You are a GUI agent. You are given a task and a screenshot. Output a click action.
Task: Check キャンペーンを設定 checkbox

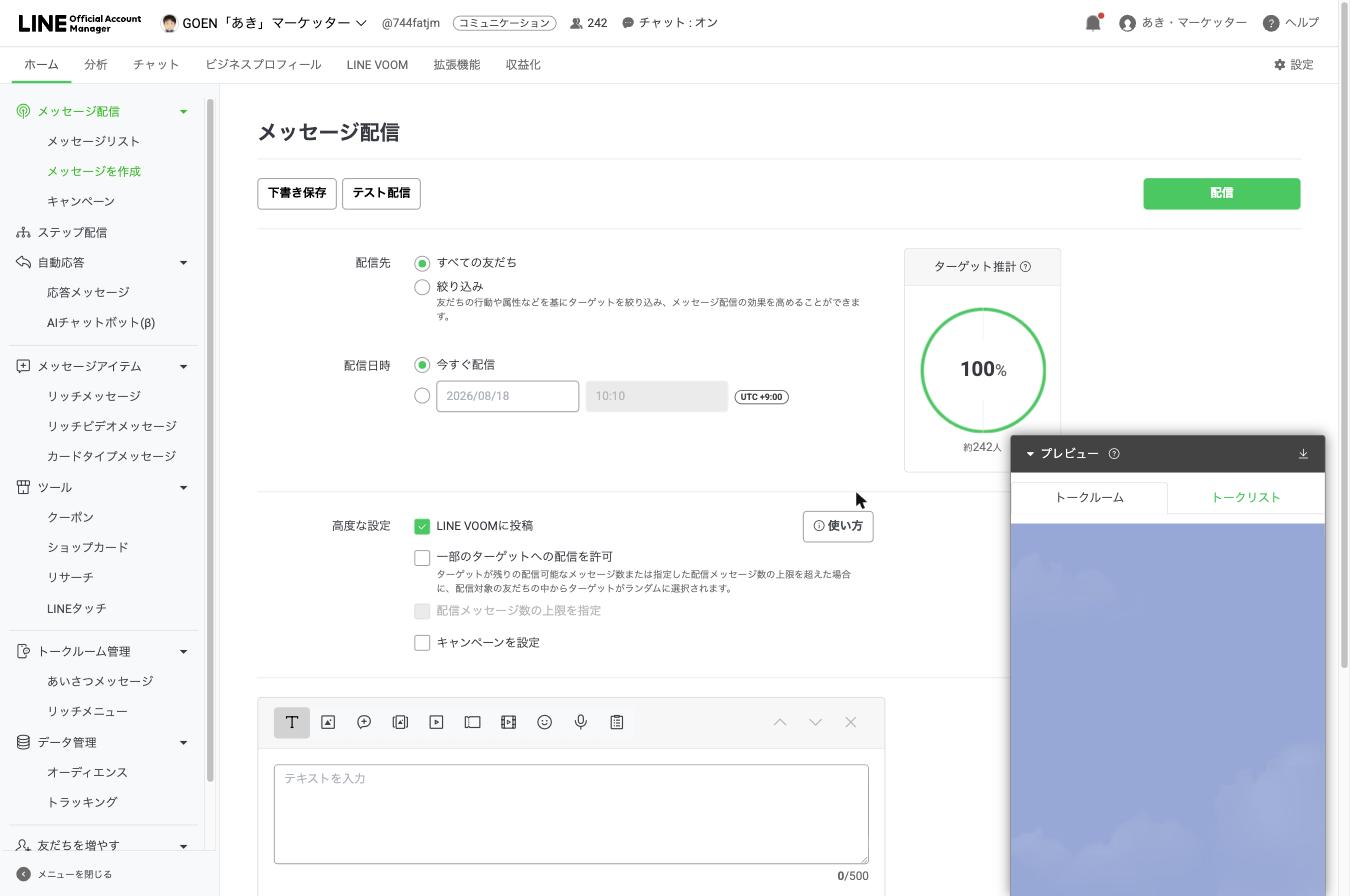[x=422, y=642]
